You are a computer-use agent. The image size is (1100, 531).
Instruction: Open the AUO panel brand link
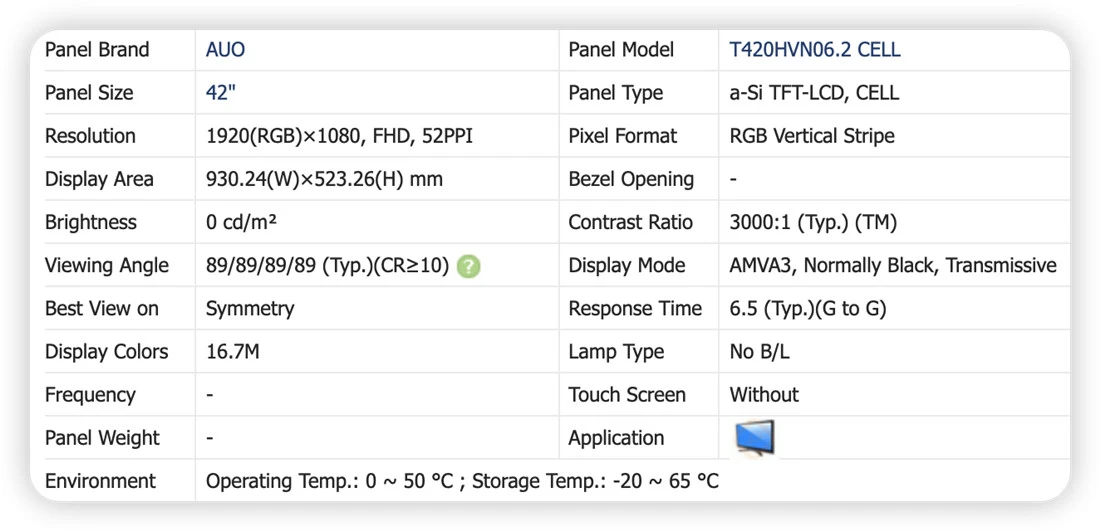point(225,50)
